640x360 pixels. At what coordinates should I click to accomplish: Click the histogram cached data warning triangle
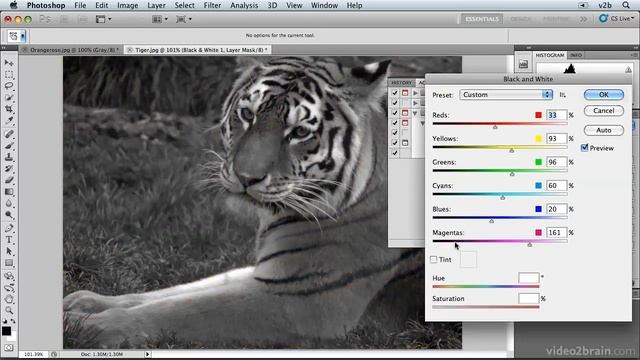tap(628, 70)
